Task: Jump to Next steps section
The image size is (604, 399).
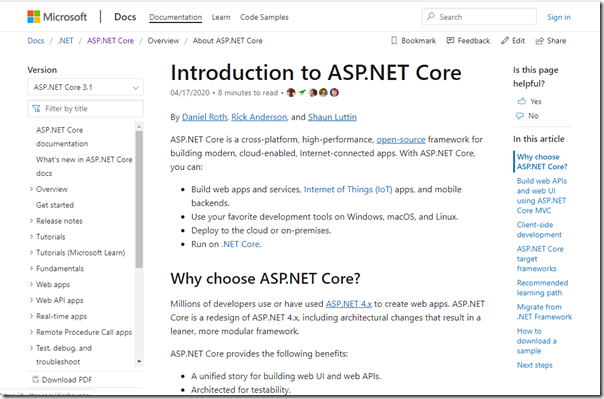Action: point(535,365)
